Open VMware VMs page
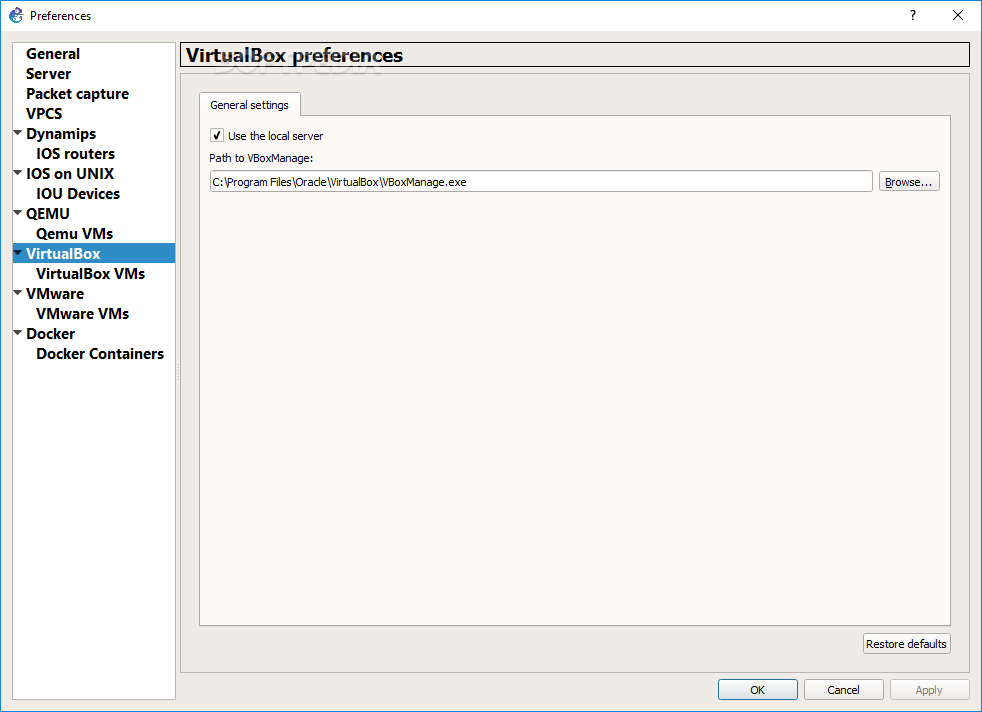The width and height of the screenshot is (982, 712). (83, 314)
